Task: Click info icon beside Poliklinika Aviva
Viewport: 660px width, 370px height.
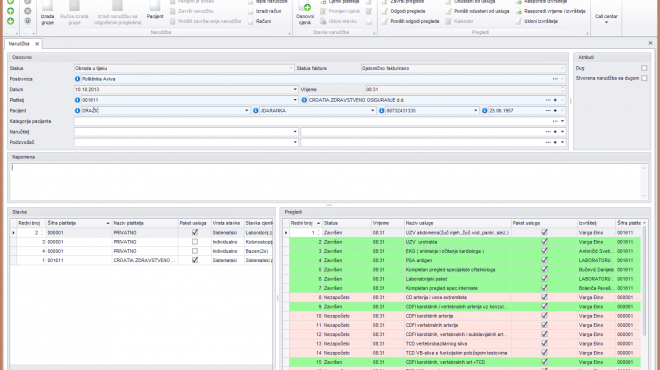Action: click(77, 79)
